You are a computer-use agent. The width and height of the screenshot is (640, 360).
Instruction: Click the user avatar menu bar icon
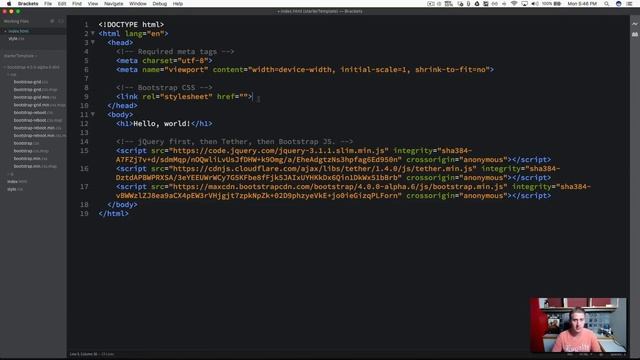click(x=619, y=4)
